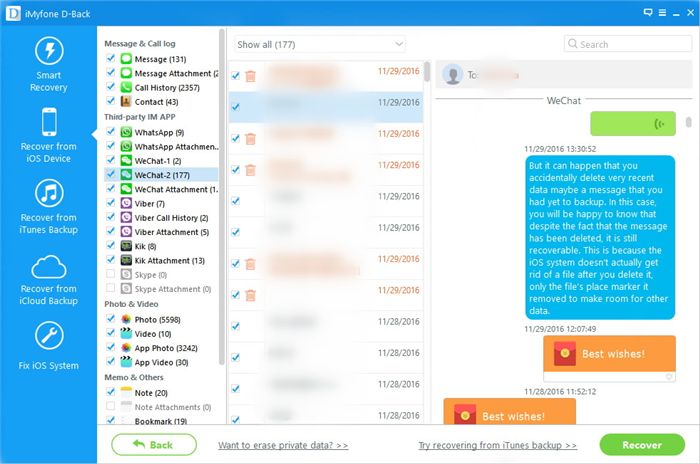The height and width of the screenshot is (464, 700).
Task: Select Bookmark (19) category
Action: click(x=161, y=421)
